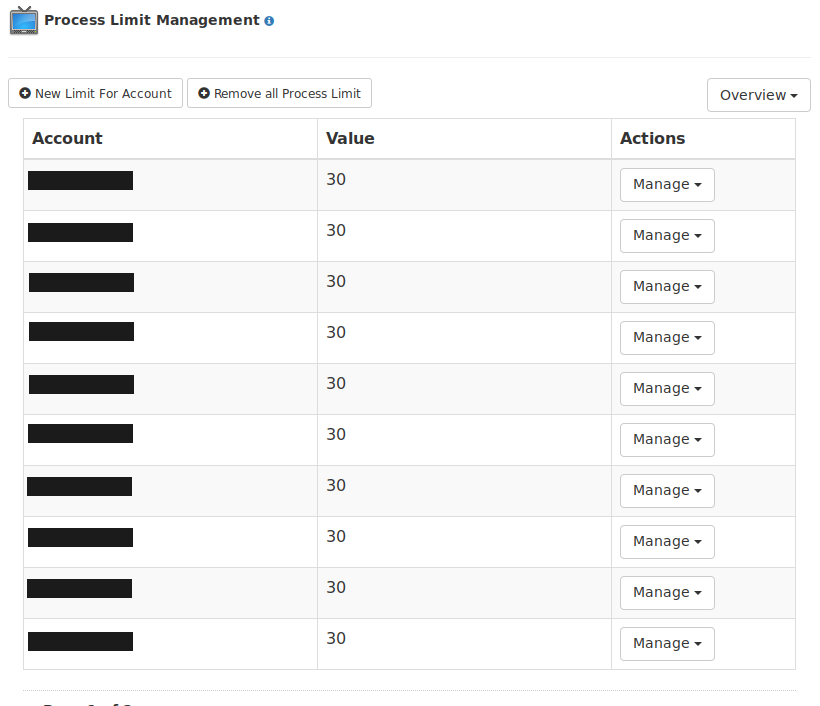Select the value 30 in the first row
The height and width of the screenshot is (706, 820).
point(336,179)
